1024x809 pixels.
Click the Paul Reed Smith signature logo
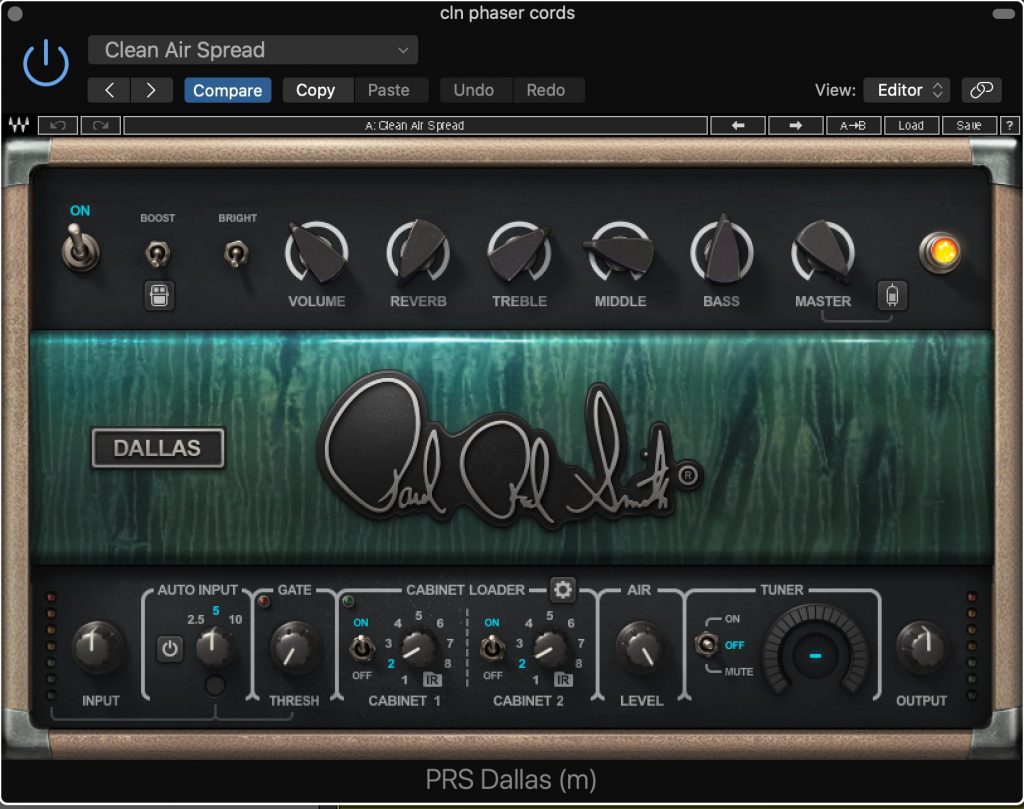click(x=511, y=449)
